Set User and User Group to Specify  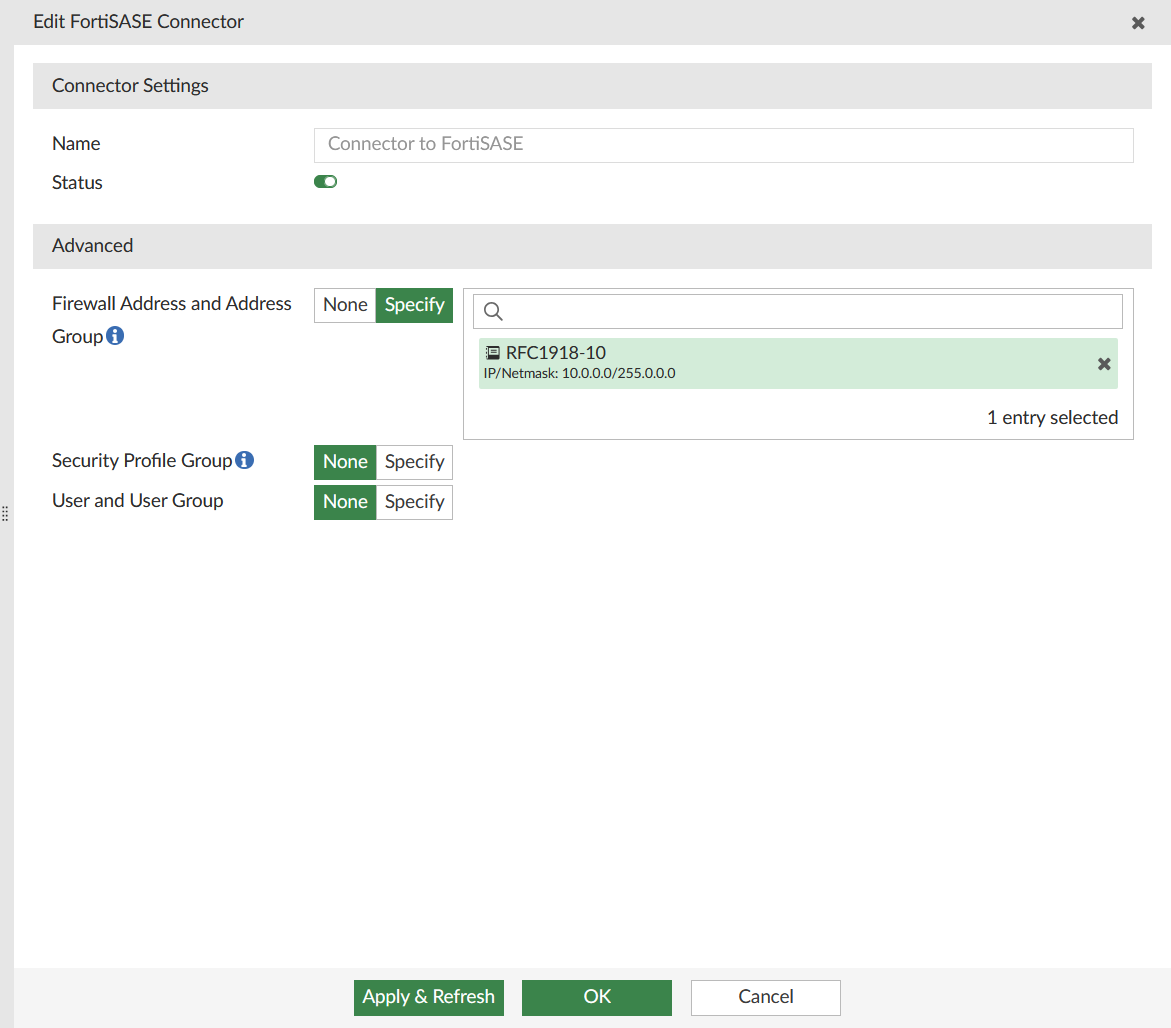click(414, 501)
